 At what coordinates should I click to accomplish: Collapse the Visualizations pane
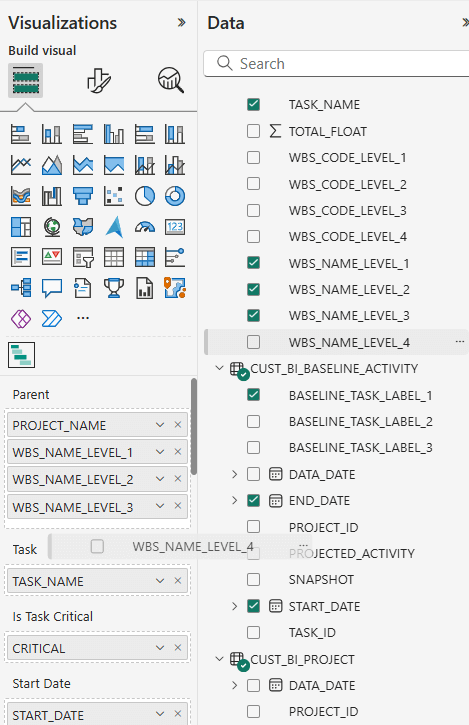[x=182, y=22]
